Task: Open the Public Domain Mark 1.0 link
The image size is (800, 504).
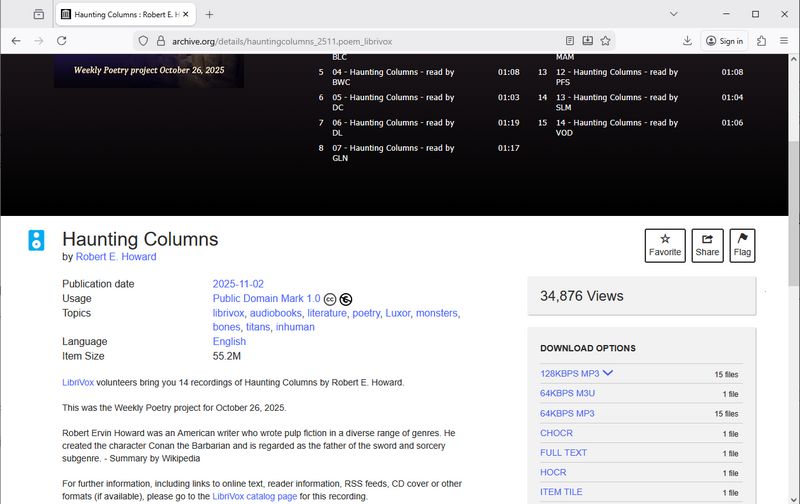Action: coord(266,298)
